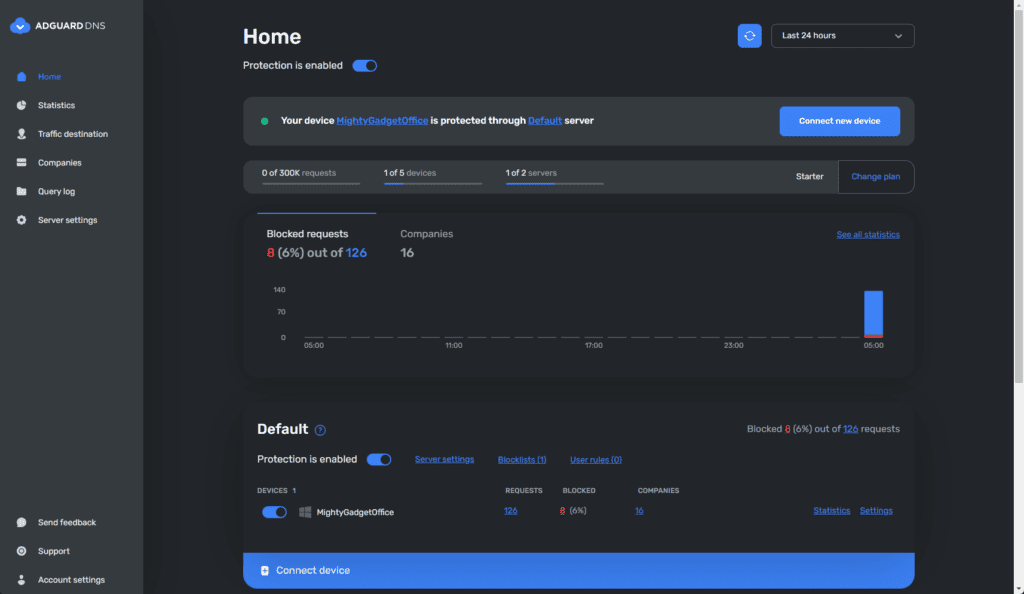Click the AdGuard DNS cloud logo
Viewport: 1024px width, 594px height.
(x=21, y=27)
